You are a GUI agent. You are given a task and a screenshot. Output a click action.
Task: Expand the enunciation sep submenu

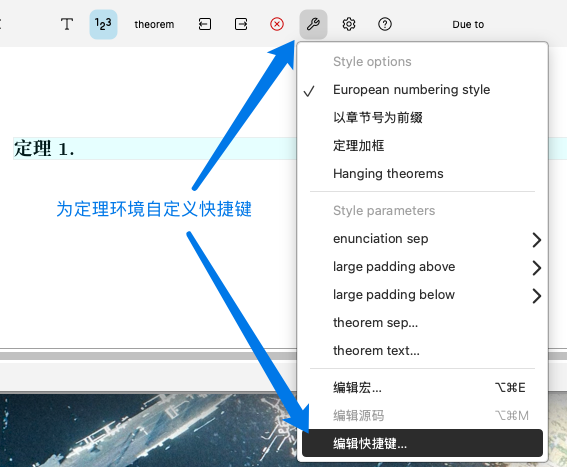pos(422,239)
